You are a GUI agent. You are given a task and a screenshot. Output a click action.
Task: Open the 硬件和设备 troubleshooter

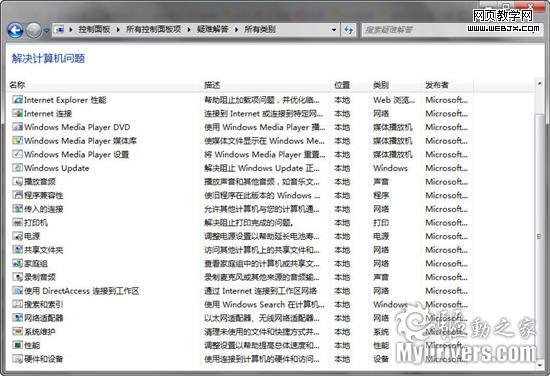tap(43, 359)
